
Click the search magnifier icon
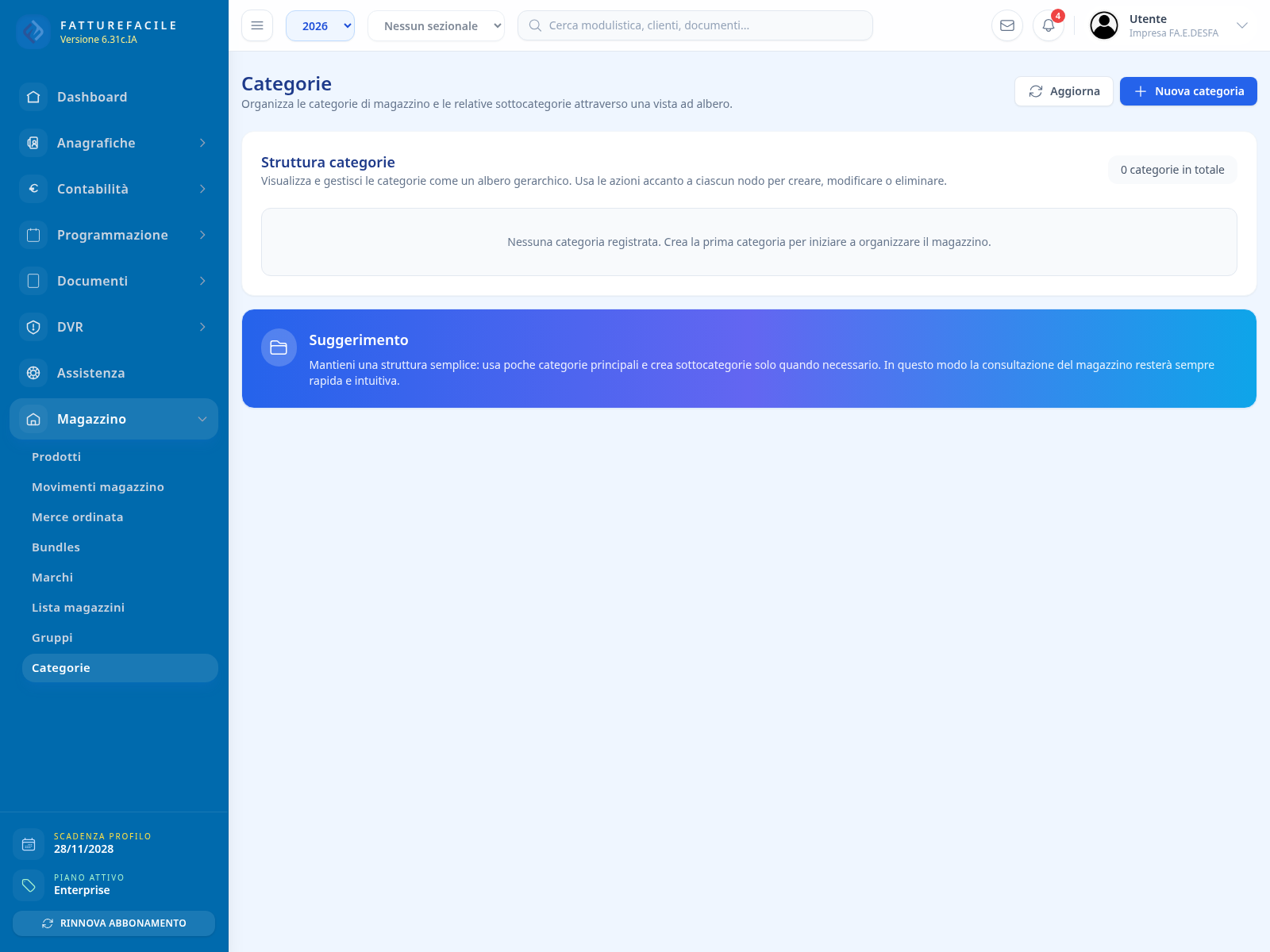click(535, 25)
